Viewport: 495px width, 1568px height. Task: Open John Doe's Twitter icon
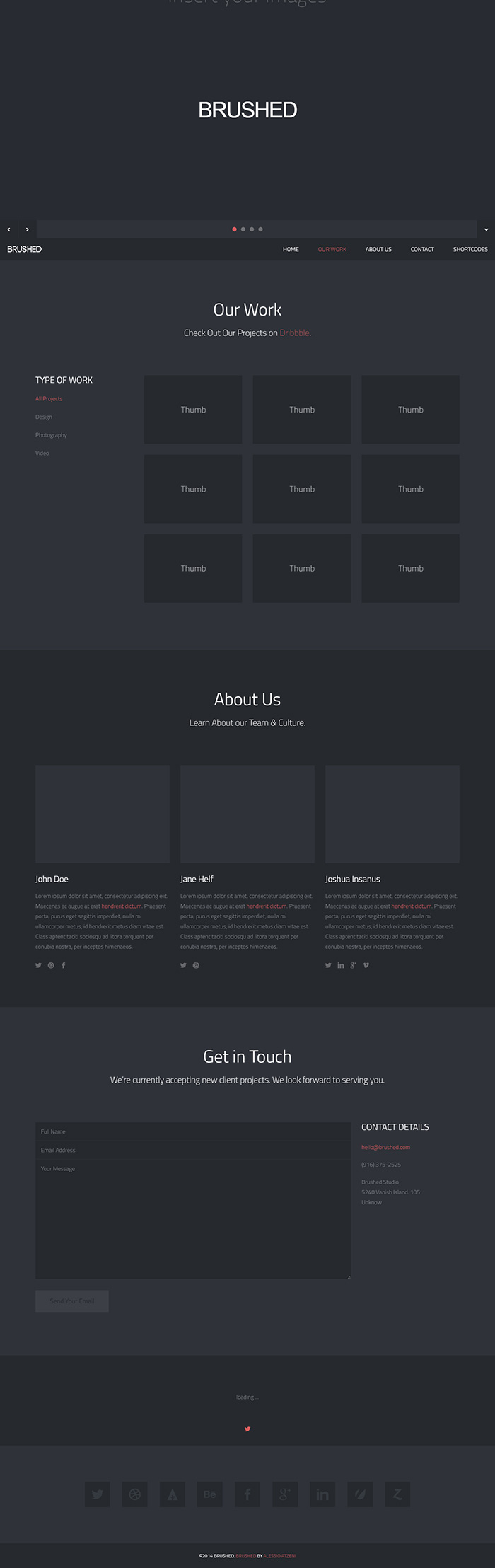(39, 965)
